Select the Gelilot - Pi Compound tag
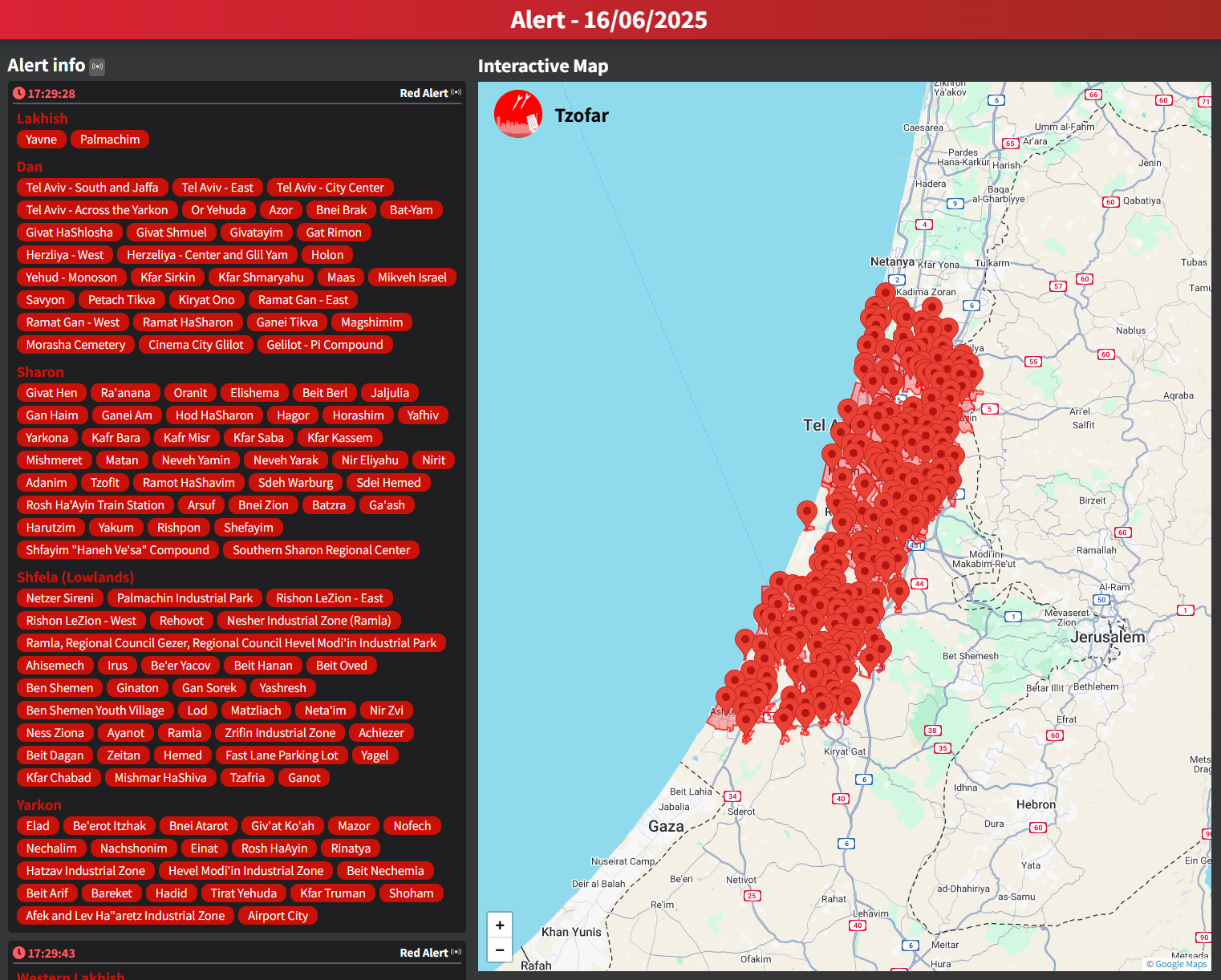Image resolution: width=1221 pixels, height=980 pixels. click(325, 345)
